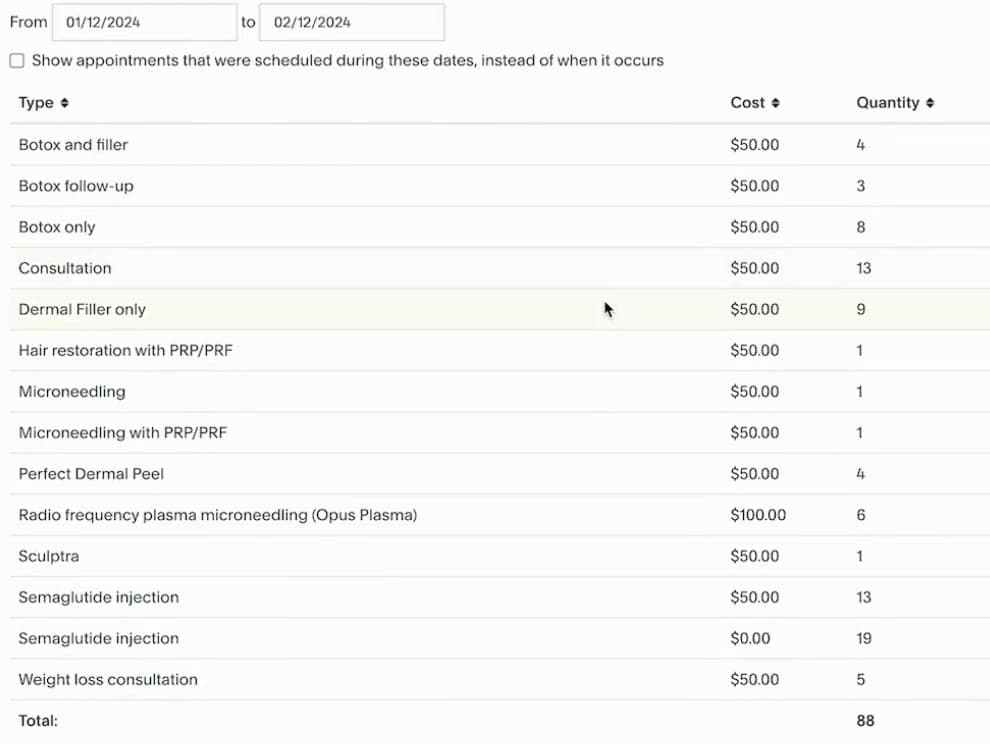This screenshot has height=744, width=990.
Task: Click the quantity 19 cell
Action: 864,639
